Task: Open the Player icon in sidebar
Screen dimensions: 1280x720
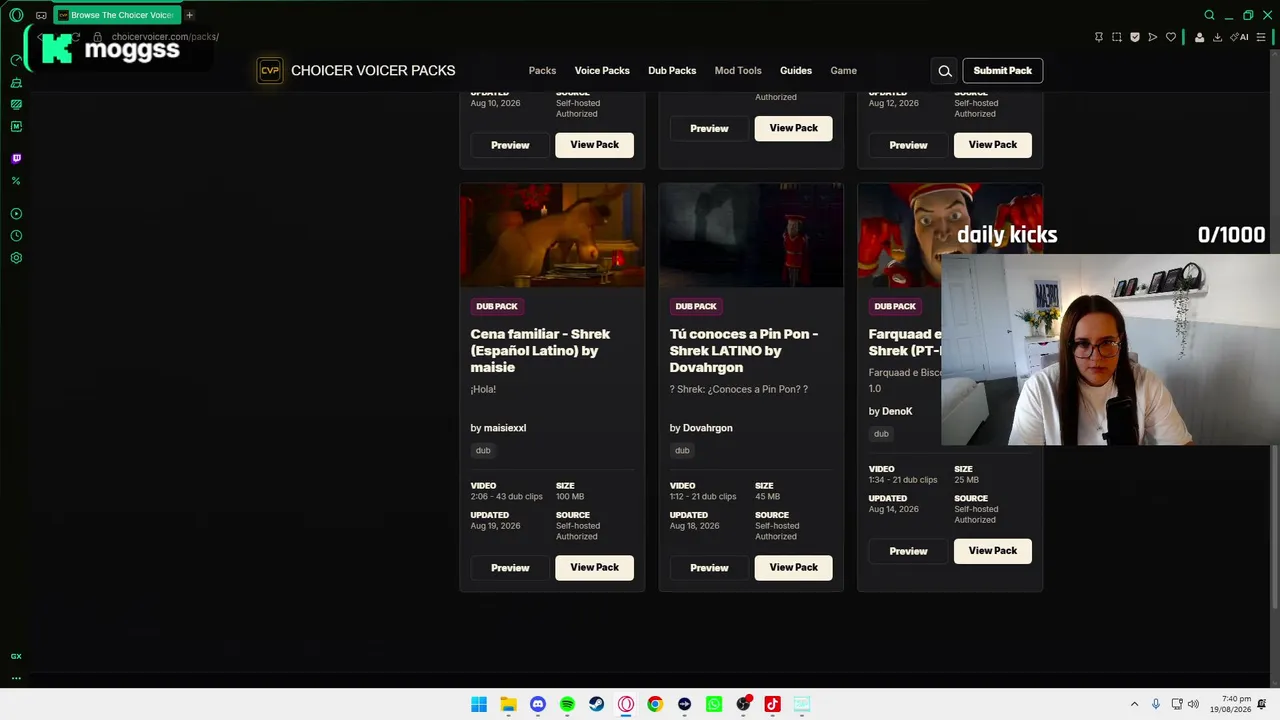Action: (x=16, y=214)
